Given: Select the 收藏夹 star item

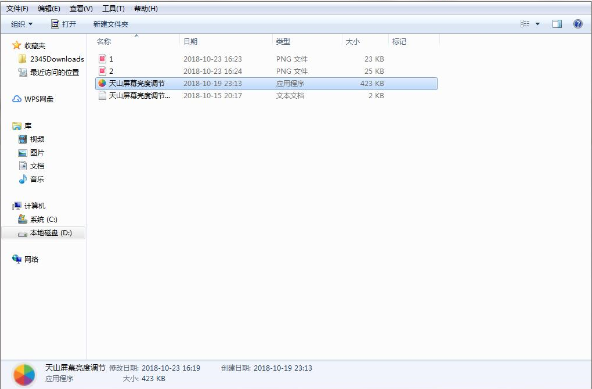Looking at the screenshot, I should pos(29,46).
